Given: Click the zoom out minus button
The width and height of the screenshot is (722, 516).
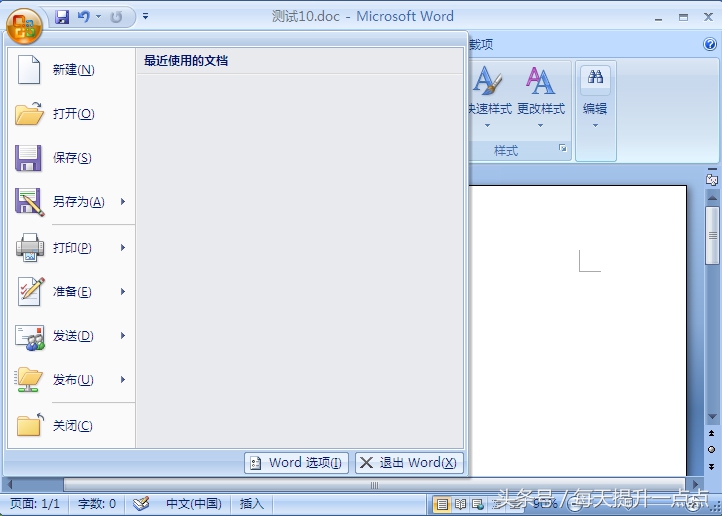Looking at the screenshot, I should [574, 505].
